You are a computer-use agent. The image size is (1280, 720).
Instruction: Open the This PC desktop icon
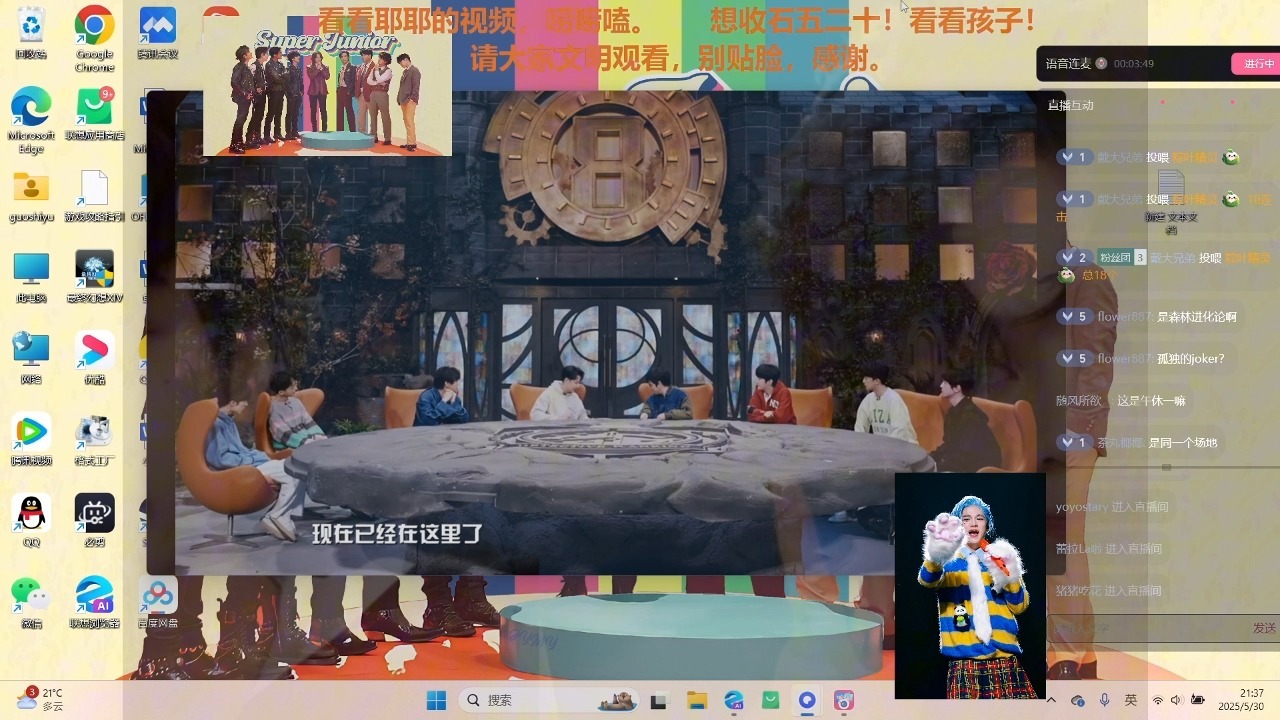click(31, 277)
